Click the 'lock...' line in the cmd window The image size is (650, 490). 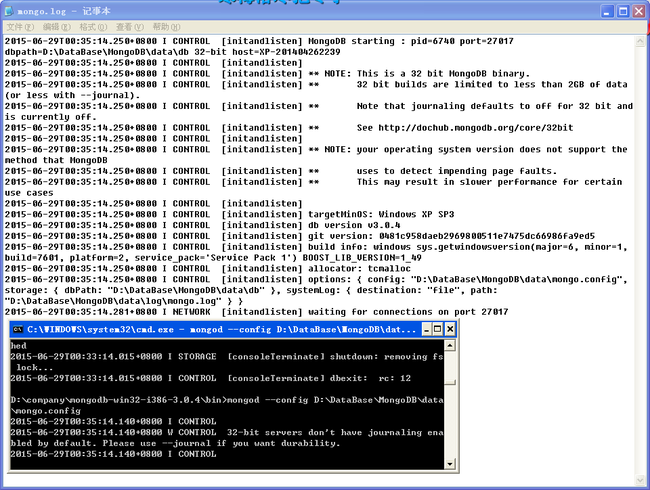(x=34, y=367)
